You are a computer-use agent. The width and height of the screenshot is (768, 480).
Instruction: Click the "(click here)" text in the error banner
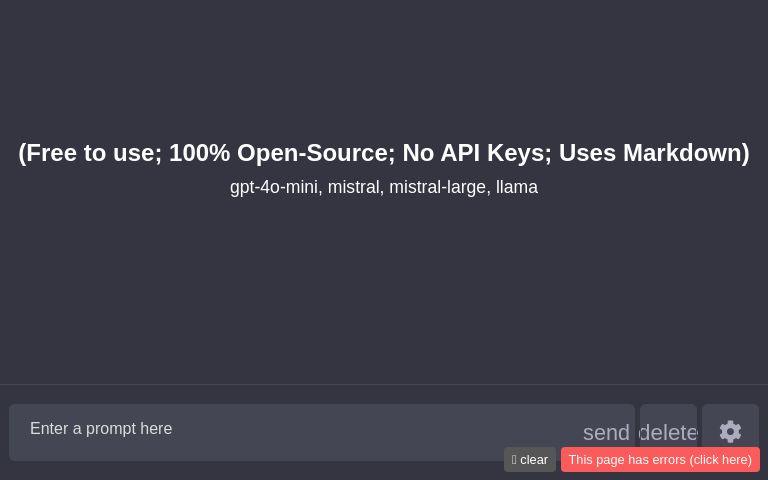pos(720,460)
